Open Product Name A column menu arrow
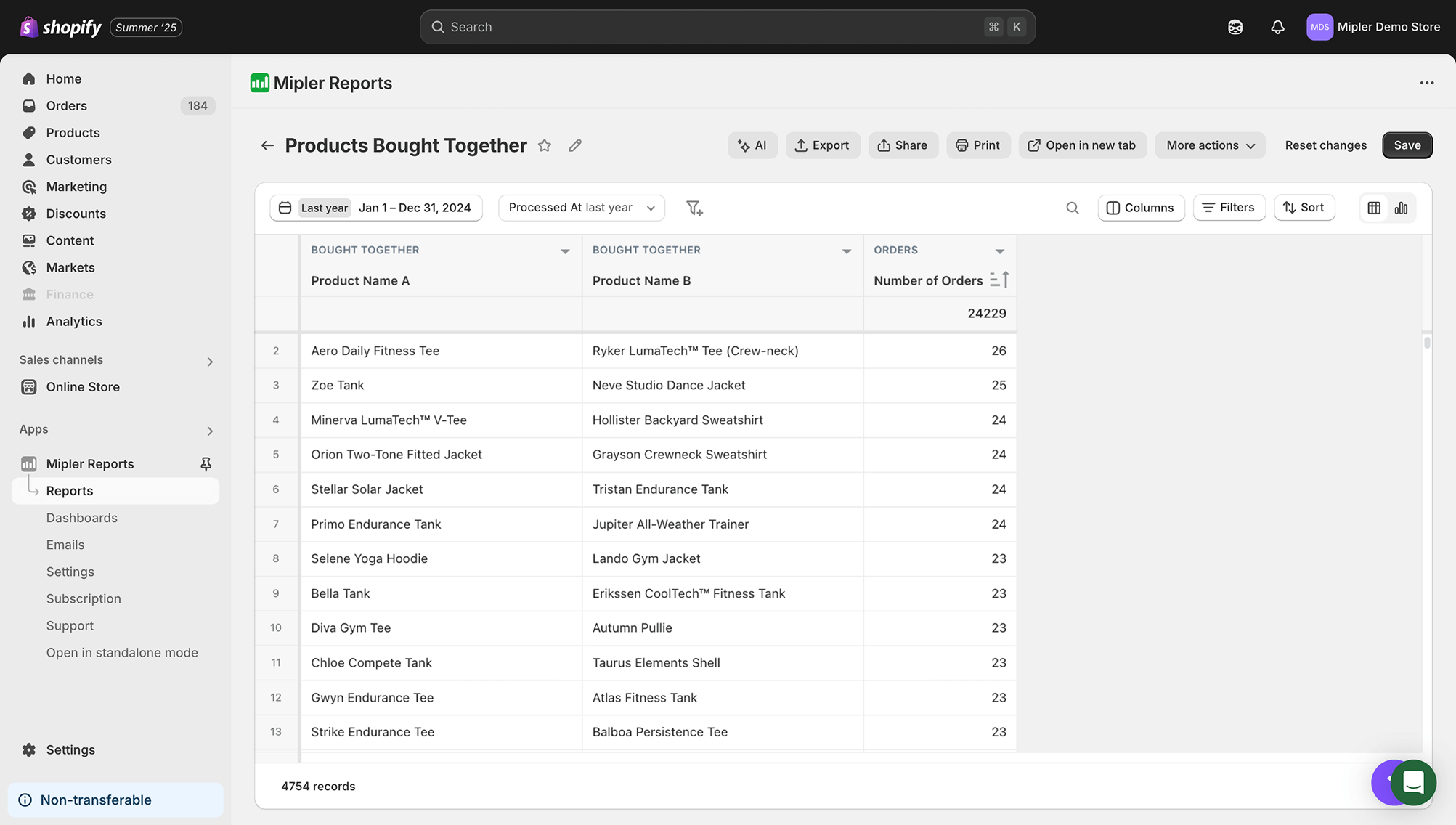1456x825 pixels. 565,251
